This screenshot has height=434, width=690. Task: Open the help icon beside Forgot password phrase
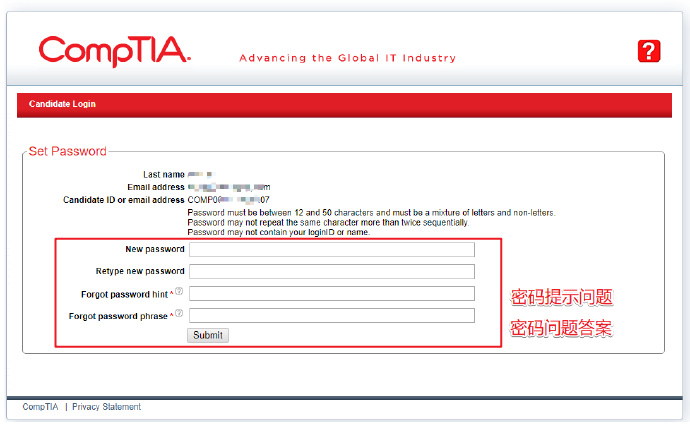point(179,313)
